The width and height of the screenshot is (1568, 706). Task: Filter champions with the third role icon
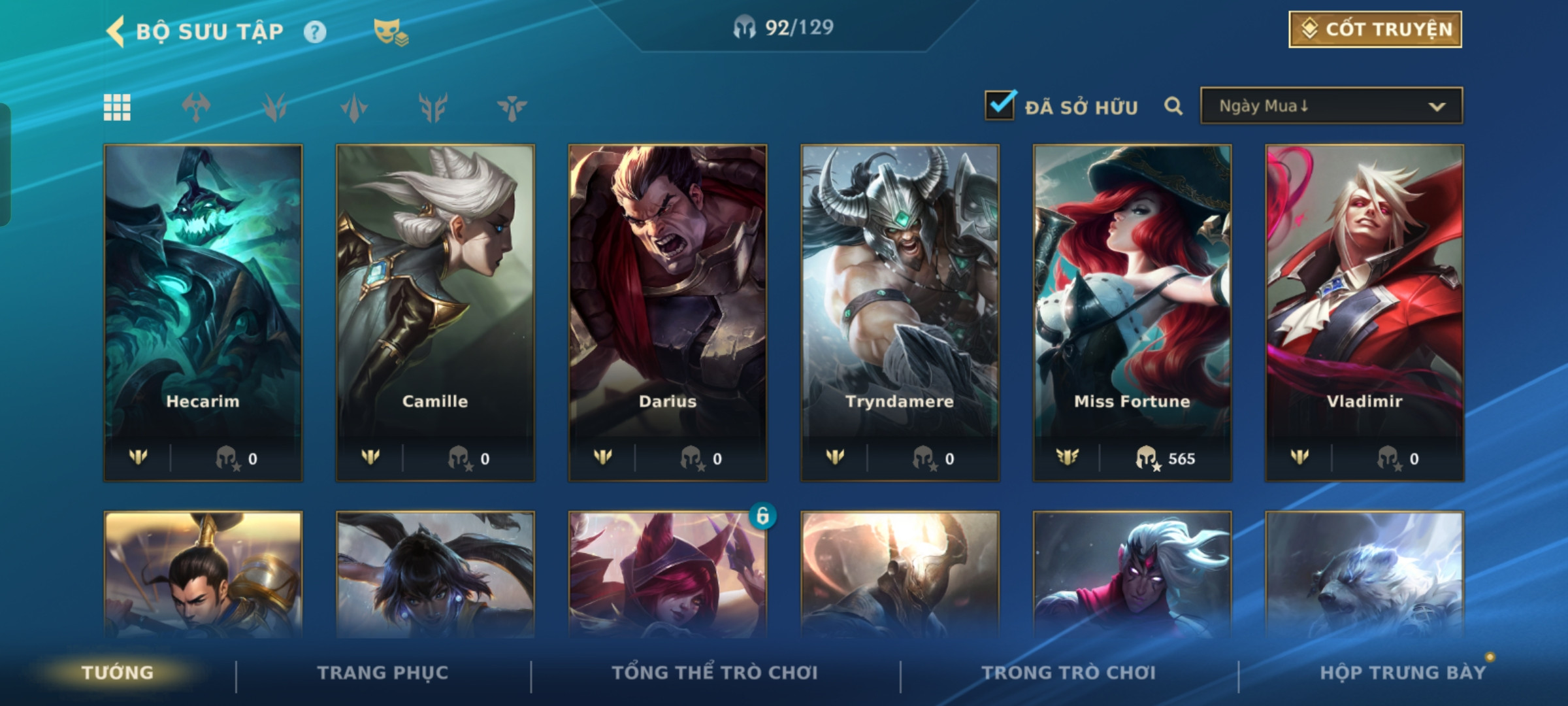tap(354, 107)
